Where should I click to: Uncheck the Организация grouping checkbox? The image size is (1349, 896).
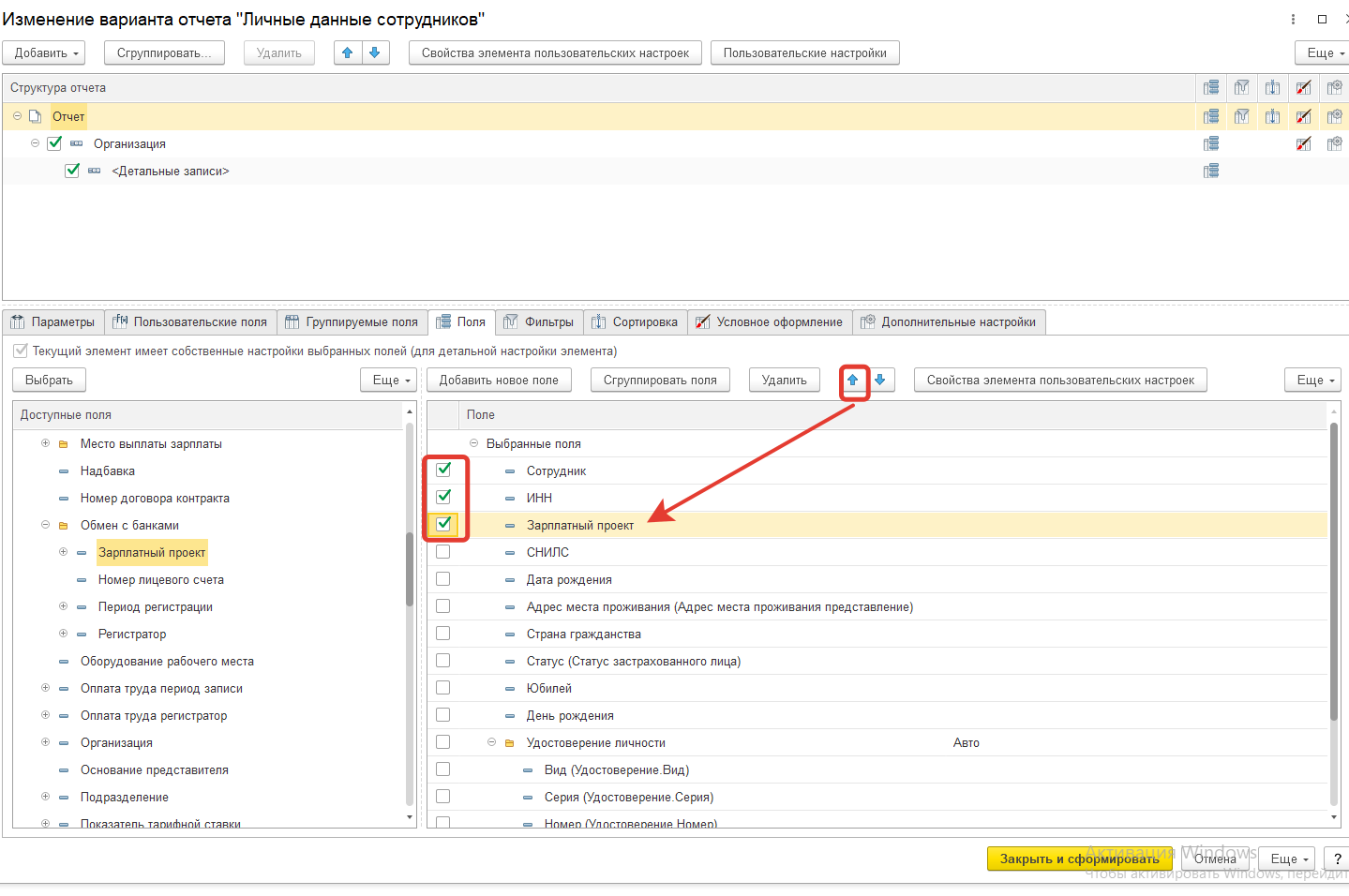(x=54, y=143)
